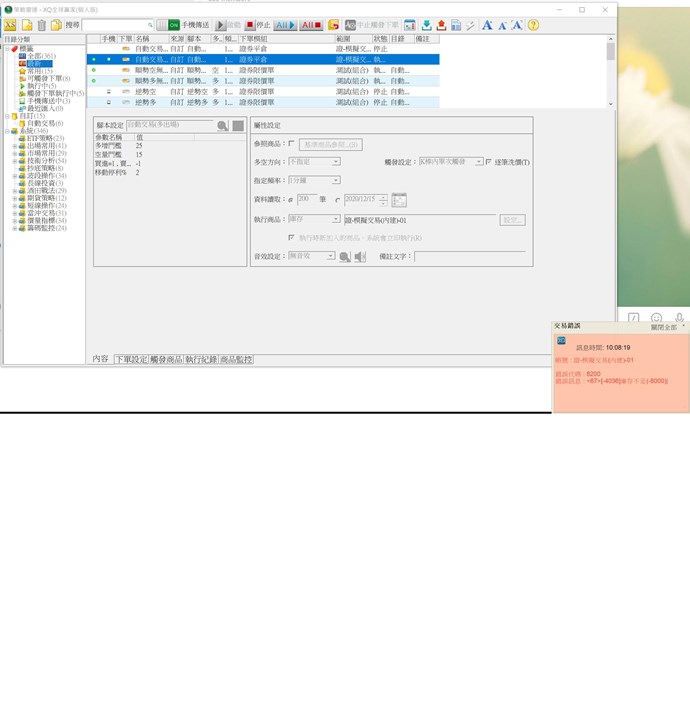Click the red All stop button icon
This screenshot has height=720, width=690.
311,25
